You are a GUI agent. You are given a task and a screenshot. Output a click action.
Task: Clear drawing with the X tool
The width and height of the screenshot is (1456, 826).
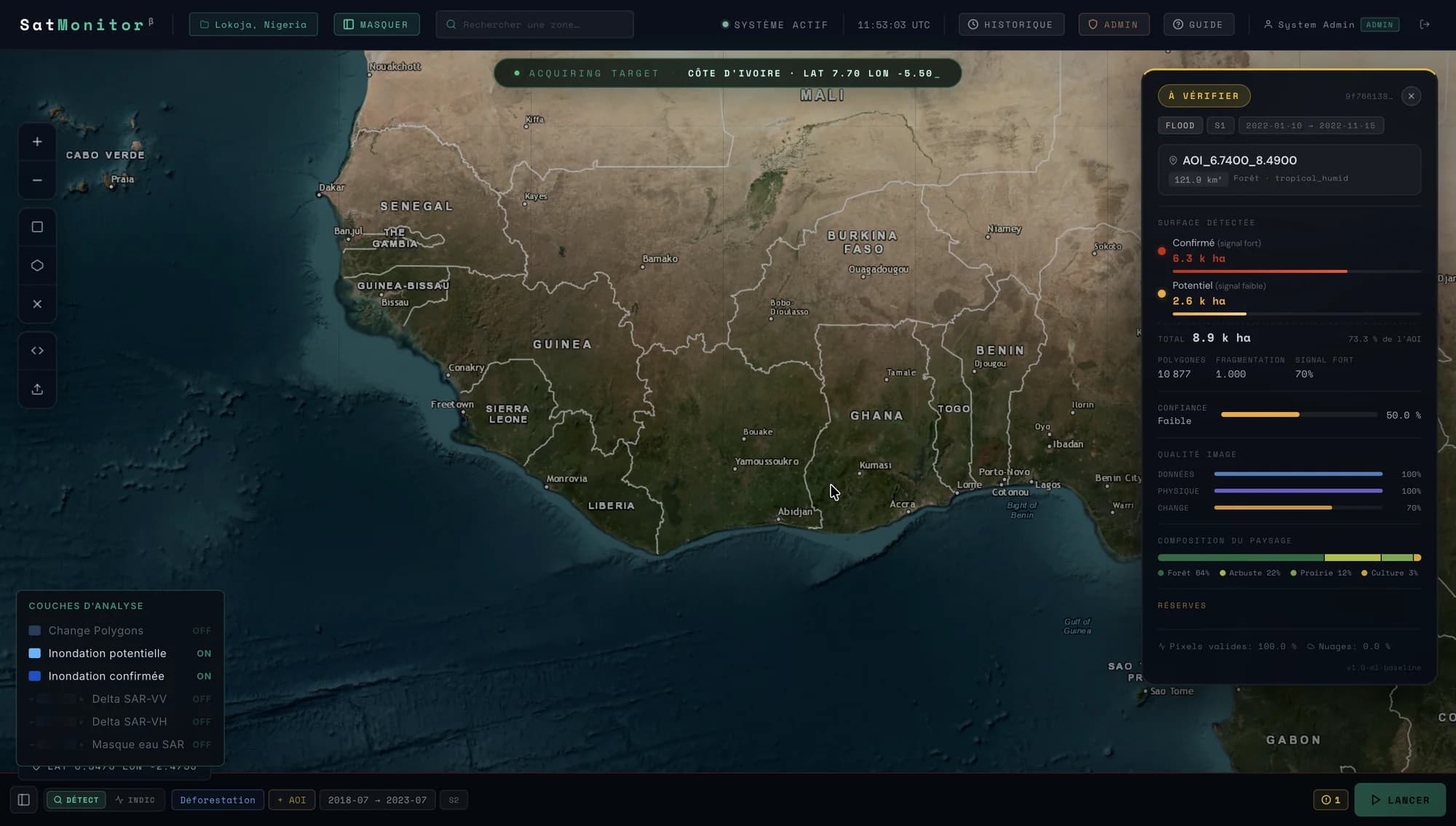pyautogui.click(x=37, y=304)
